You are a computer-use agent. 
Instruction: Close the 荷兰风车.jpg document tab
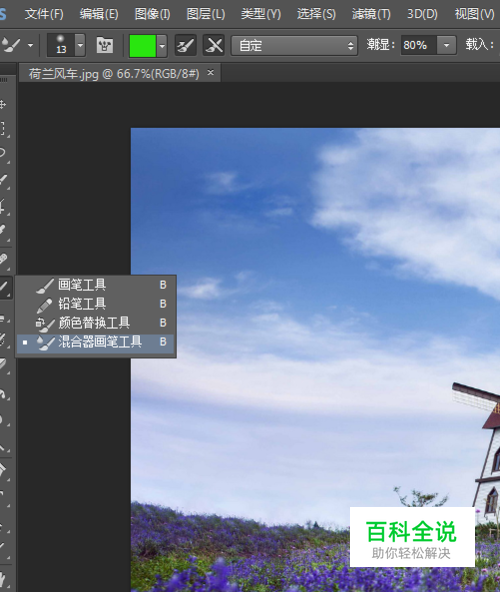(211, 72)
